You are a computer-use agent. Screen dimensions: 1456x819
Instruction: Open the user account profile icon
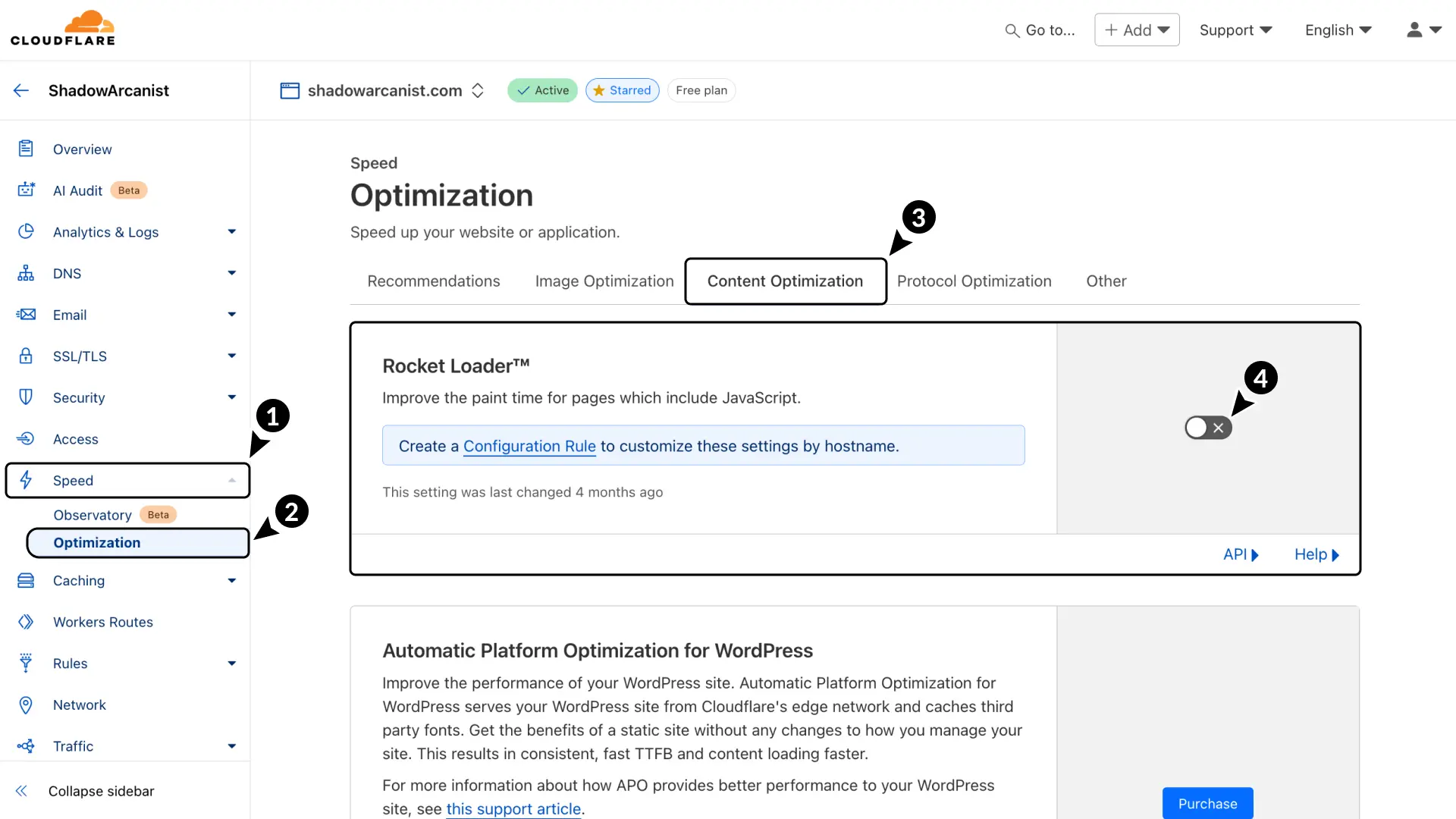pos(1414,30)
